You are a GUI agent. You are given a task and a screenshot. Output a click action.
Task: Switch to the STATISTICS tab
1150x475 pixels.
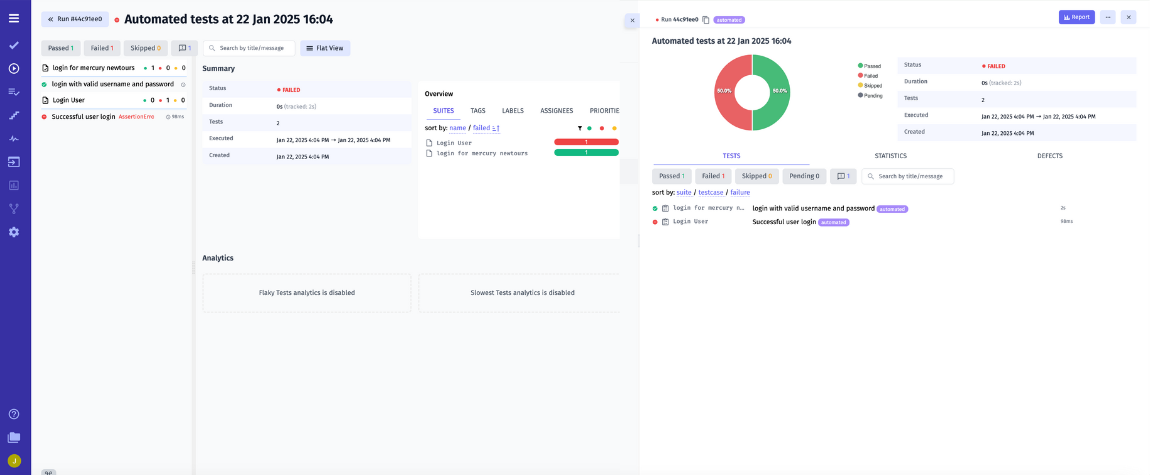(x=890, y=156)
